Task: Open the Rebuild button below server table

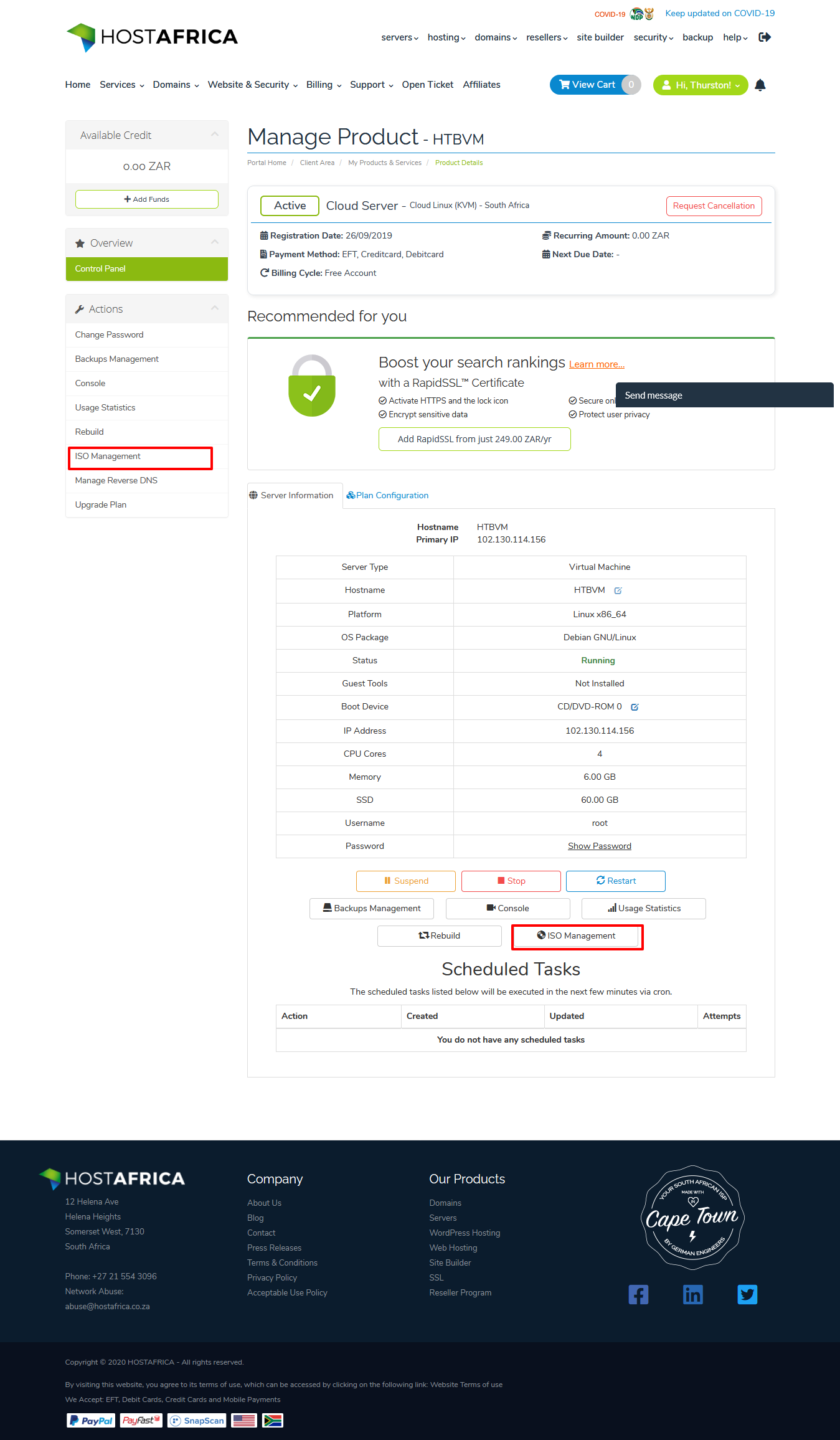Action: click(x=440, y=936)
